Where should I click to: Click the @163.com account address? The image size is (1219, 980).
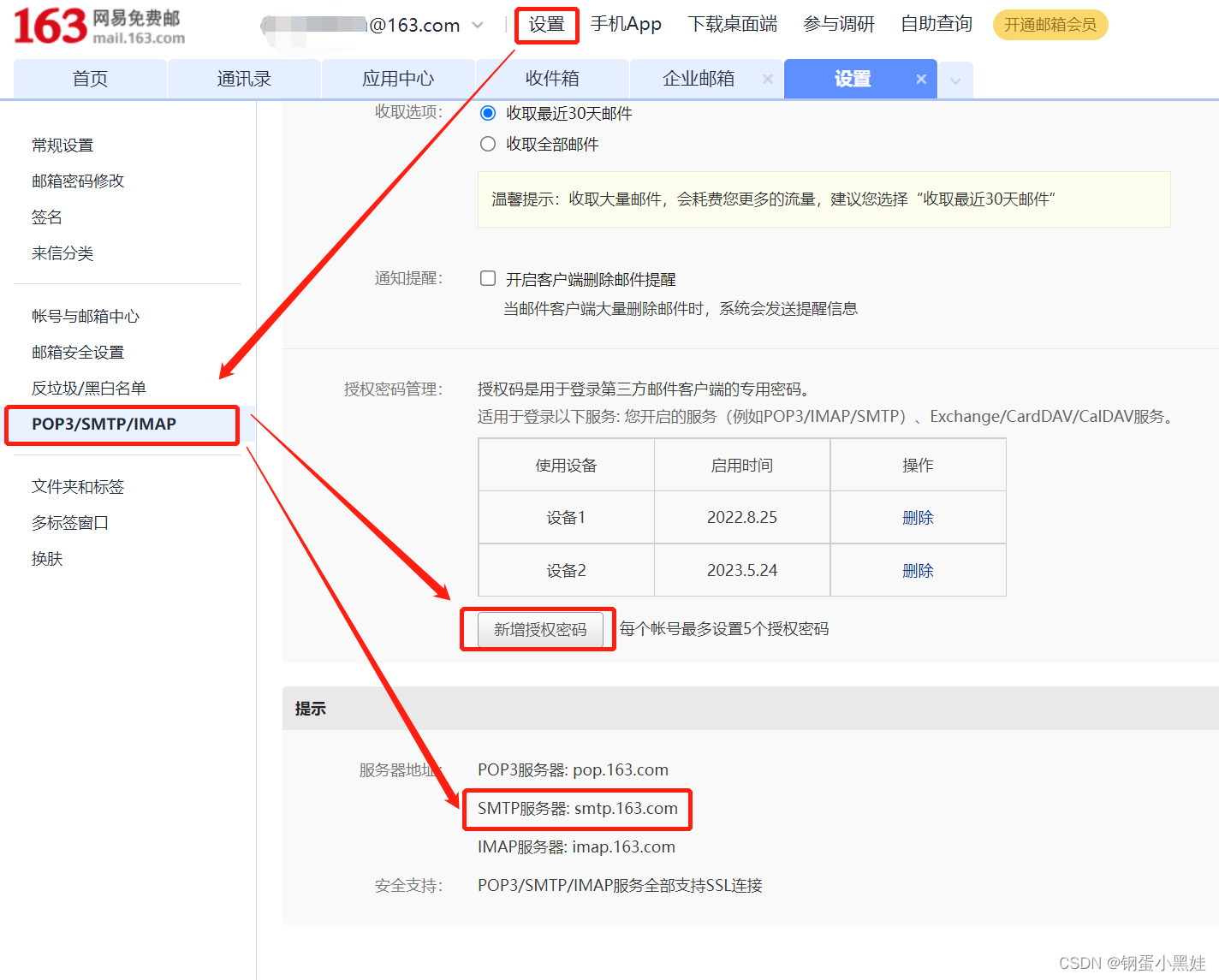pos(415,26)
